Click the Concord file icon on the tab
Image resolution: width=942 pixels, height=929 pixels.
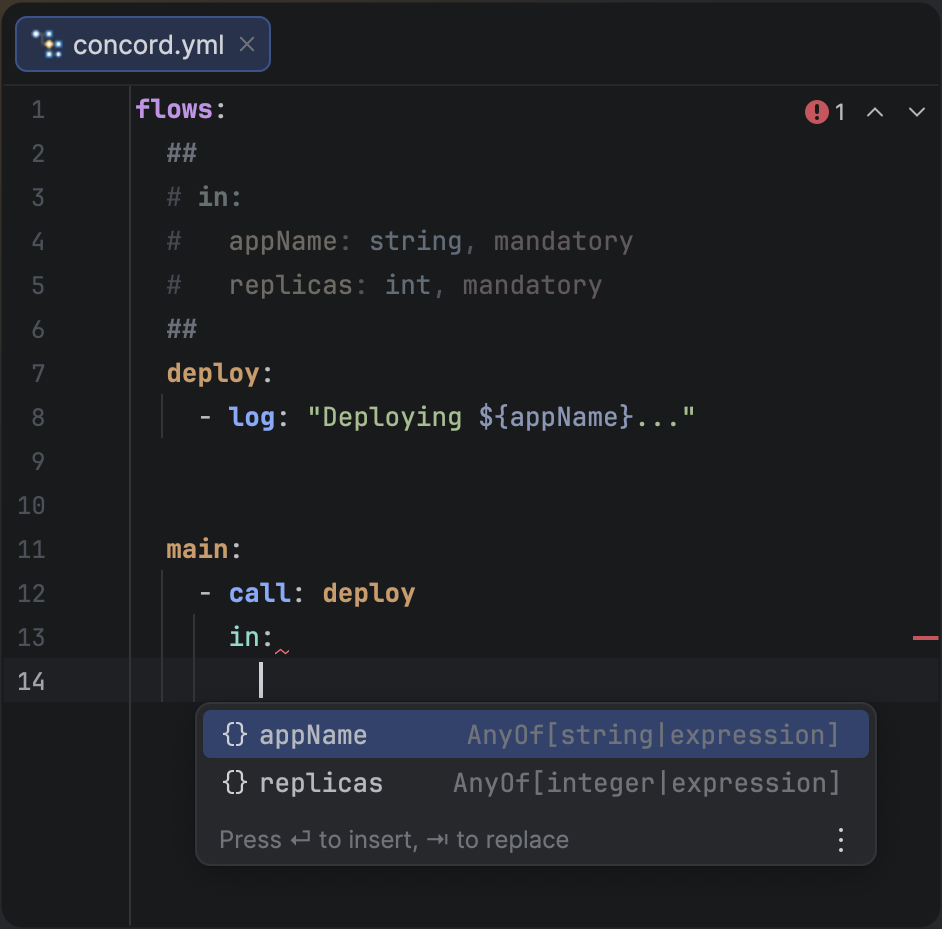pyautogui.click(x=46, y=44)
